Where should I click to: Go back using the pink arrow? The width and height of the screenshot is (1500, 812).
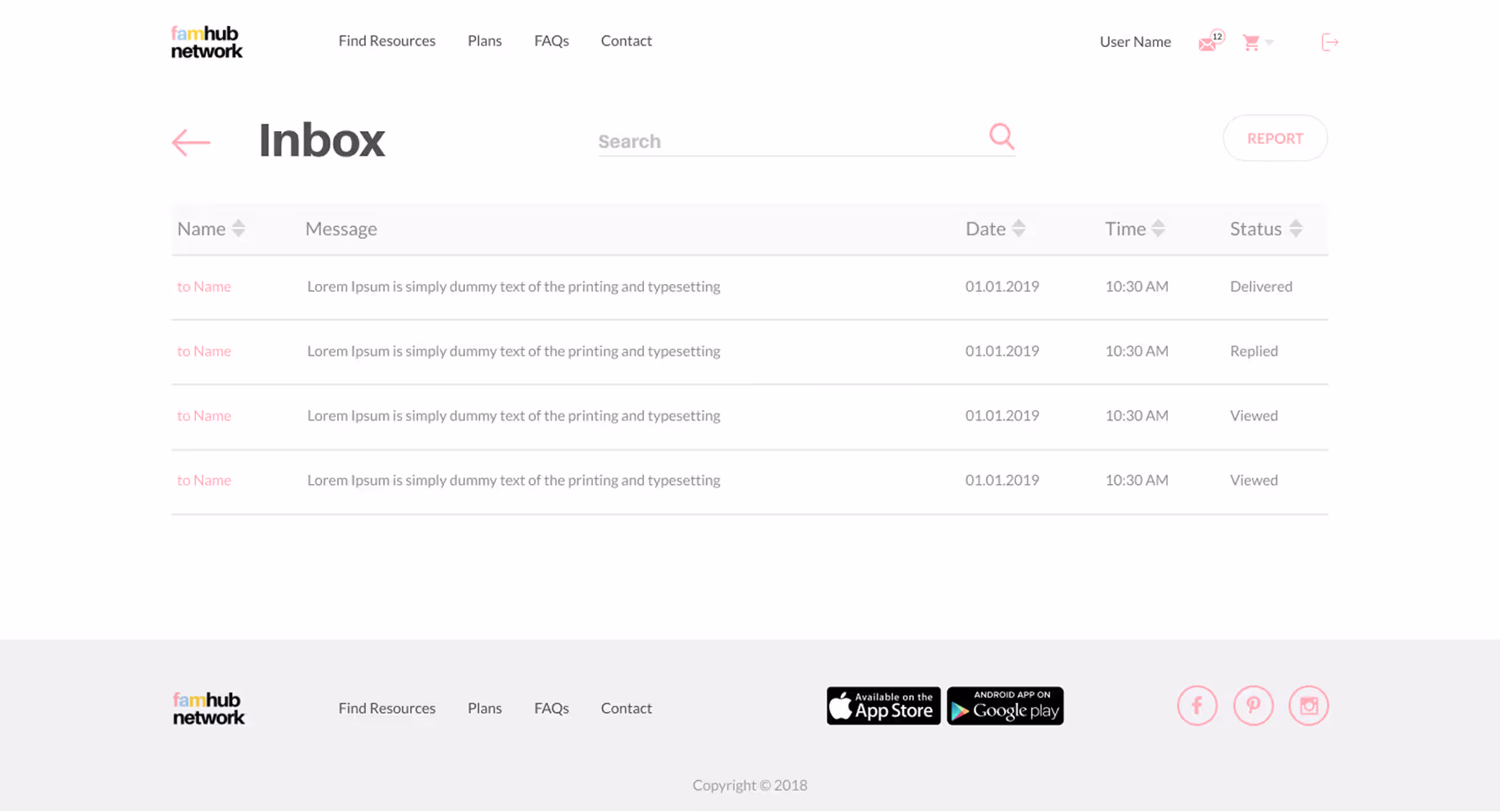point(190,142)
